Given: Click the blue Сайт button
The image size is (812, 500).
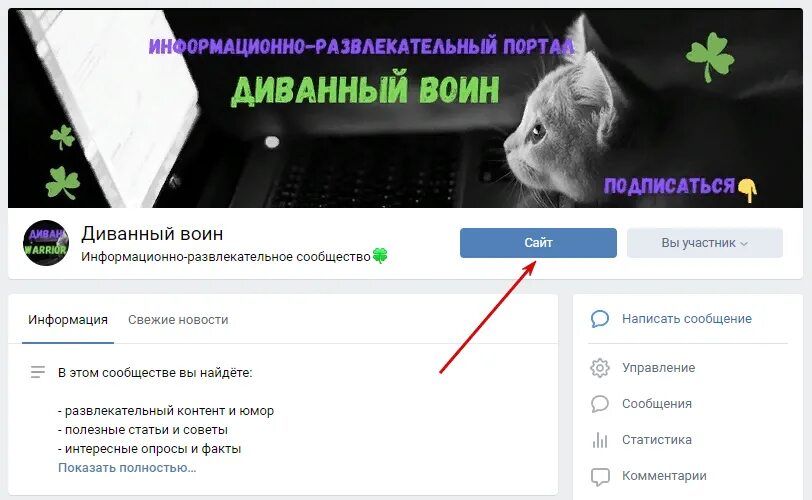Looking at the screenshot, I should point(538,243).
